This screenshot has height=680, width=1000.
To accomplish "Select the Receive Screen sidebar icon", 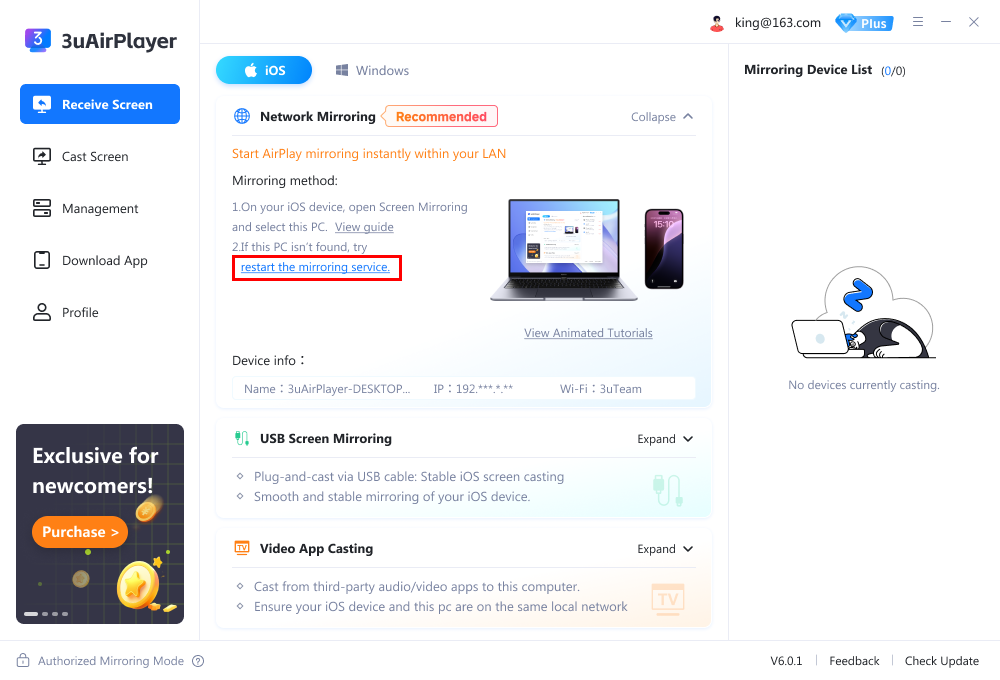I will (x=41, y=104).
